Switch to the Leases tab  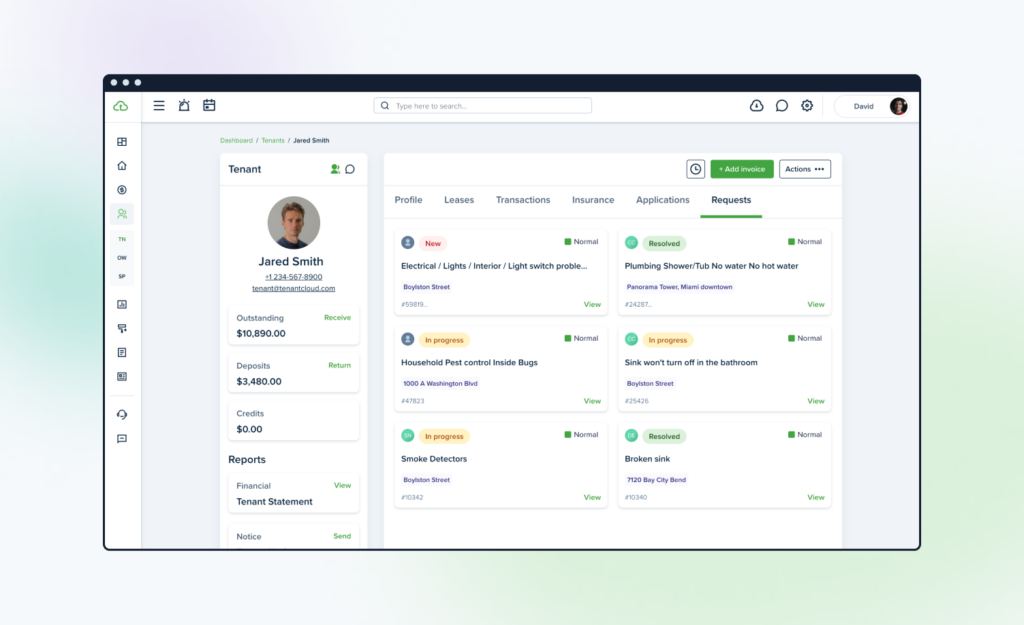[x=459, y=200]
